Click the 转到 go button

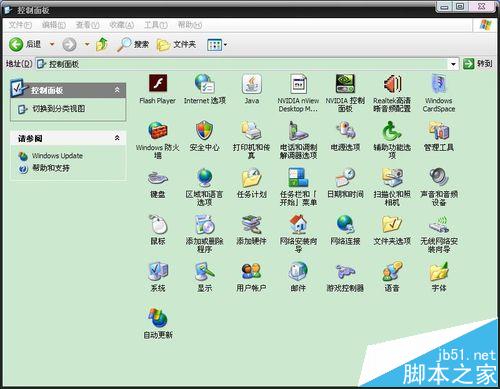[x=478, y=64]
